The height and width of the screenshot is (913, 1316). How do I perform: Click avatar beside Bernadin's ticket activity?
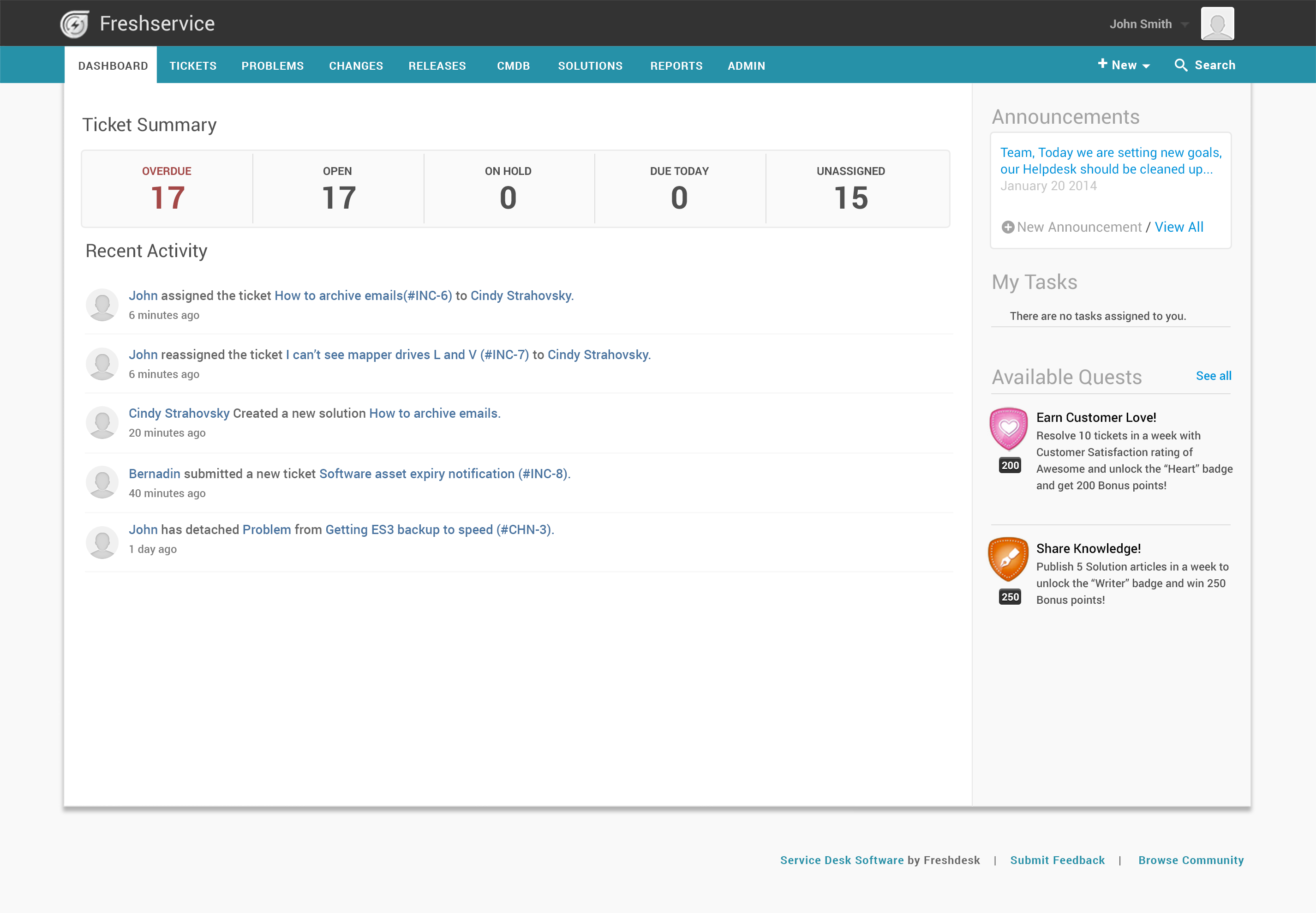(x=102, y=482)
